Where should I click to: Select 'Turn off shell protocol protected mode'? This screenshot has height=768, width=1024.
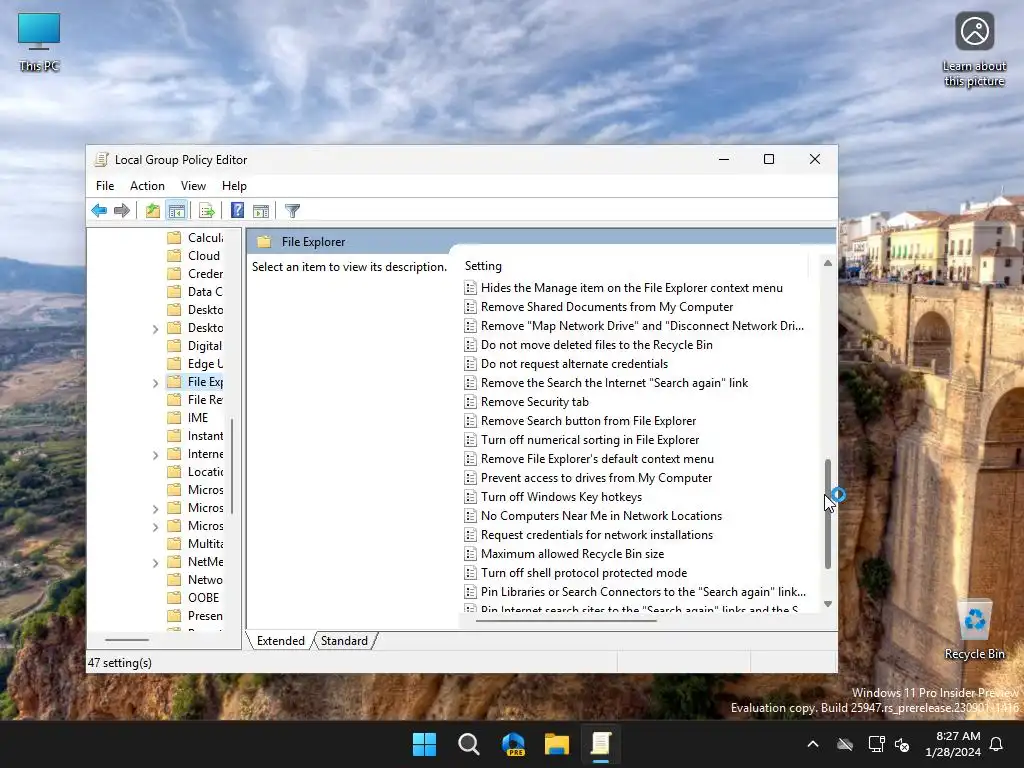pyautogui.click(x=584, y=573)
